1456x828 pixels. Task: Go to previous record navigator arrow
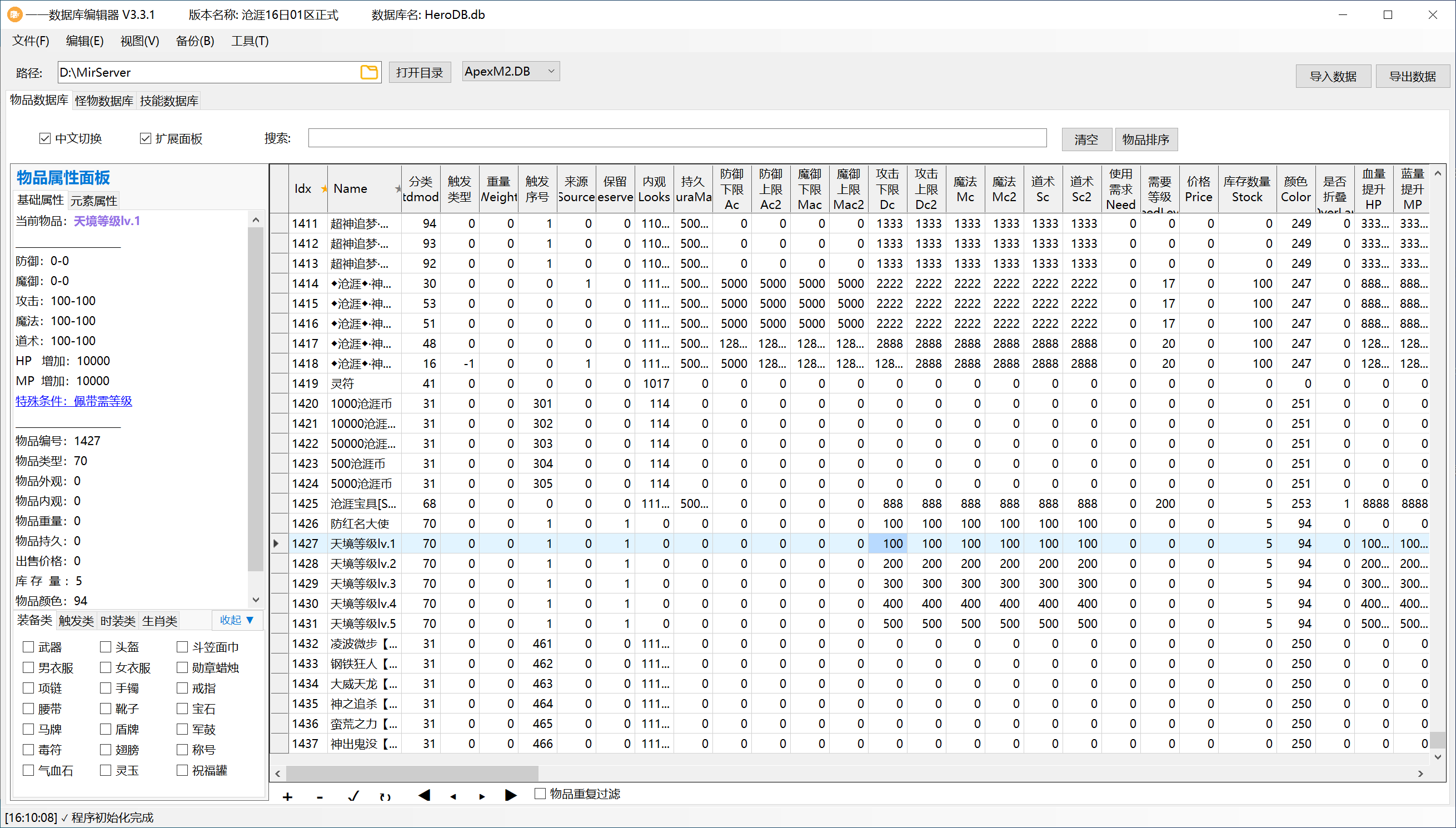tap(453, 797)
